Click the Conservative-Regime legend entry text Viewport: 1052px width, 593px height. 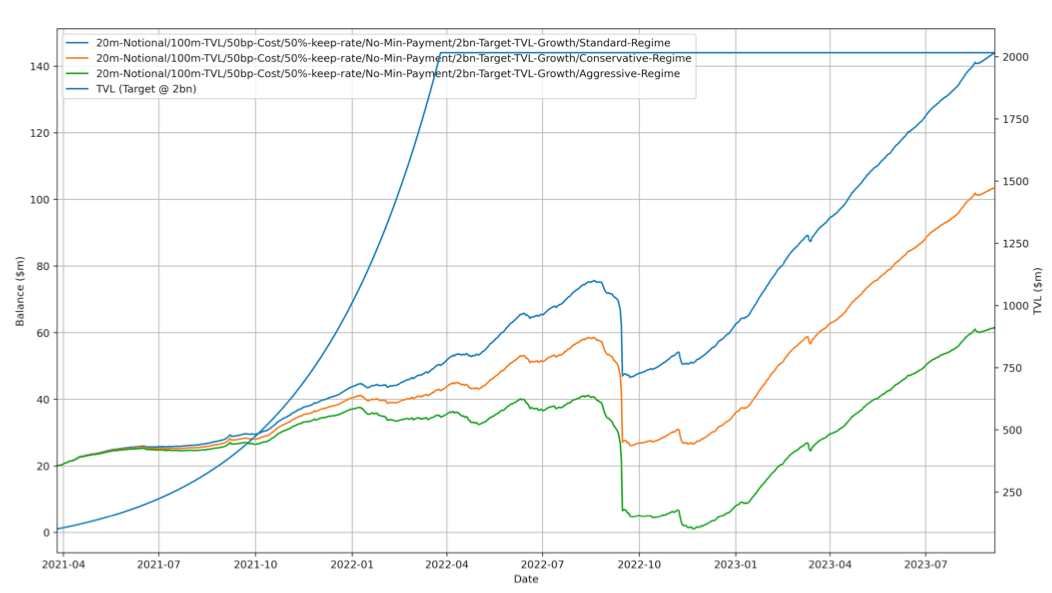tap(394, 58)
